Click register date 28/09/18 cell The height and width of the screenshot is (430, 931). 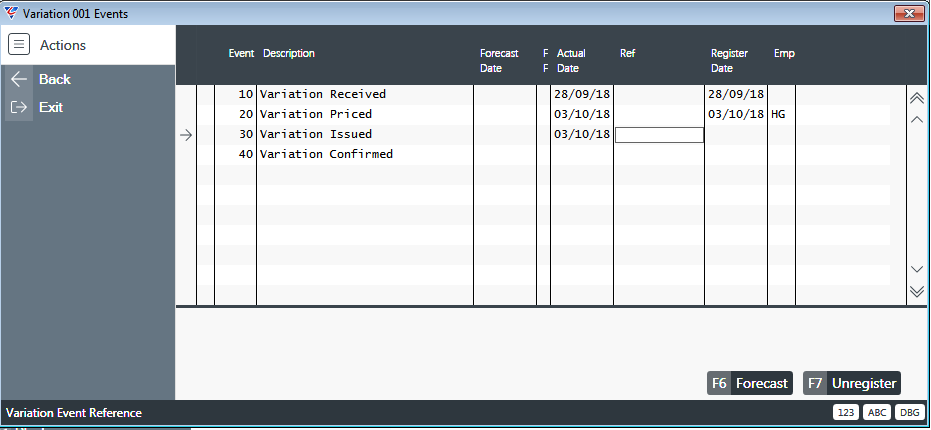[736, 94]
